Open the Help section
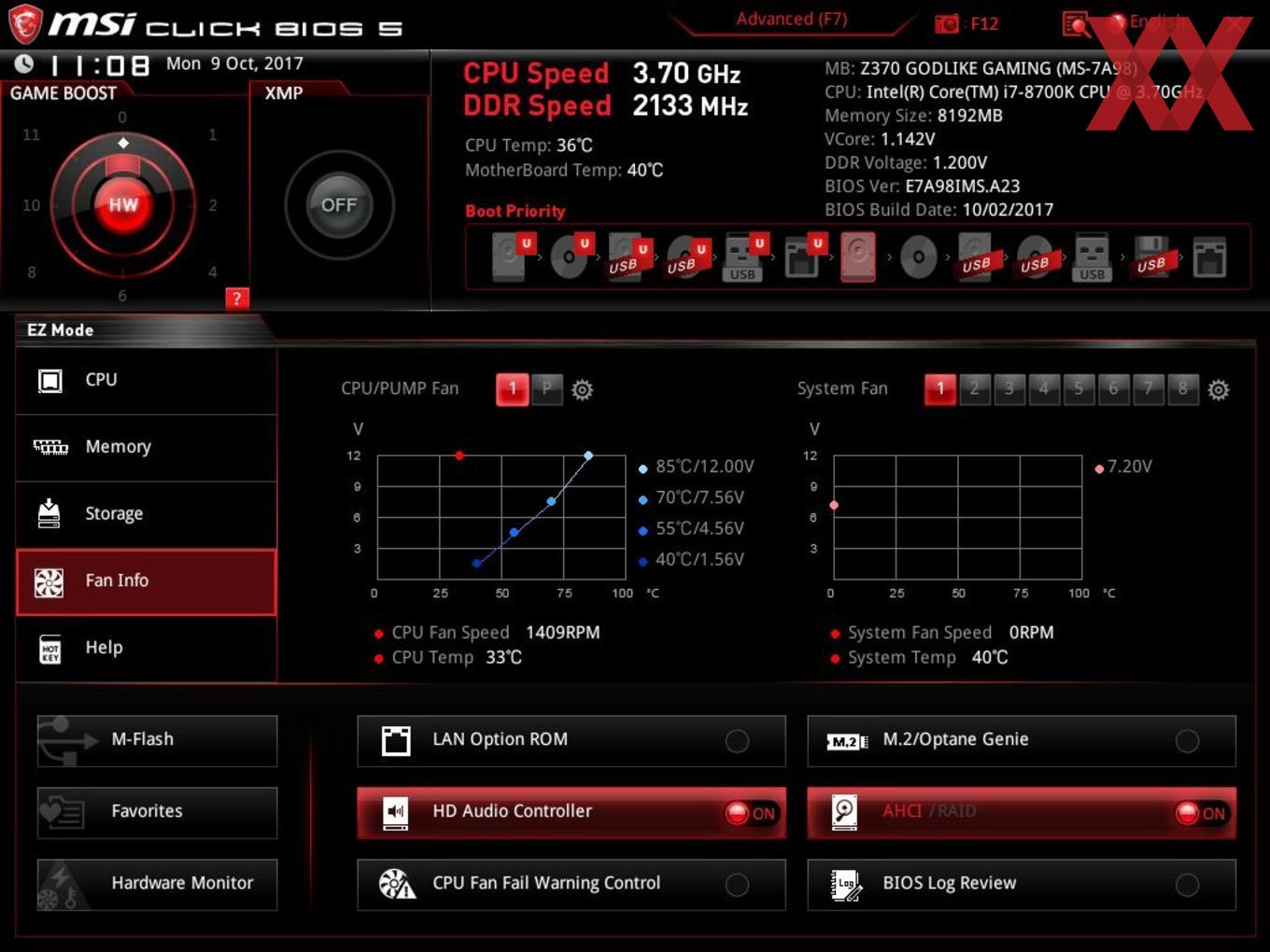Viewport: 1270px width, 952px height. point(147,649)
